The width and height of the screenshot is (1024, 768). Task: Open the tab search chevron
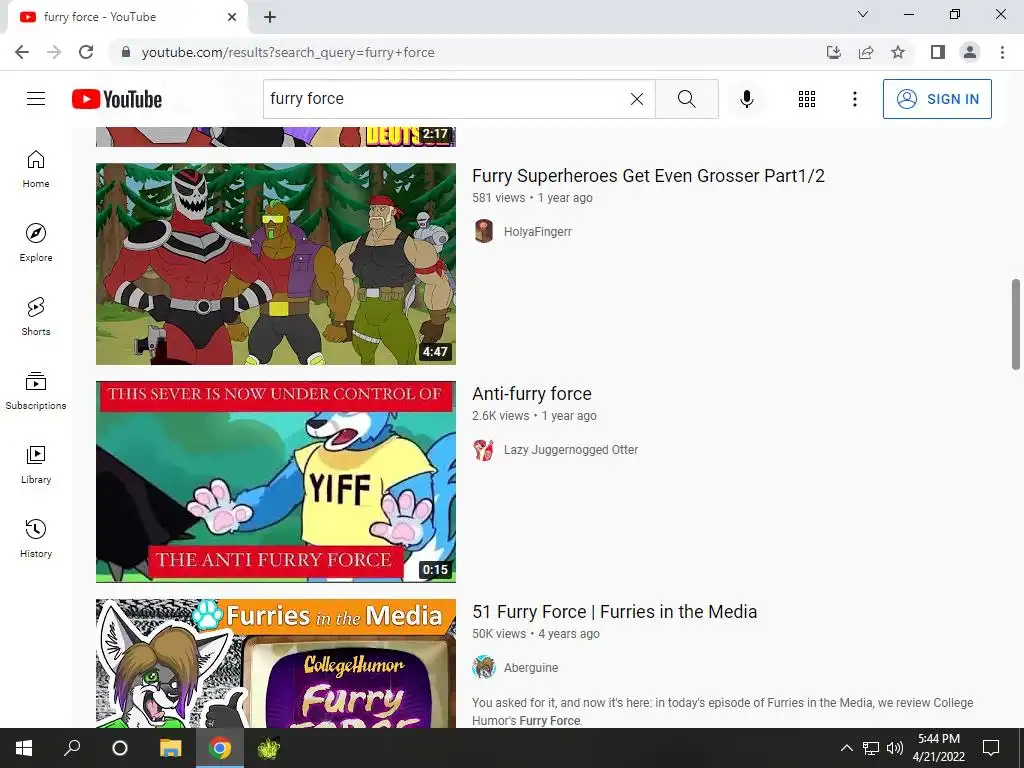863,14
